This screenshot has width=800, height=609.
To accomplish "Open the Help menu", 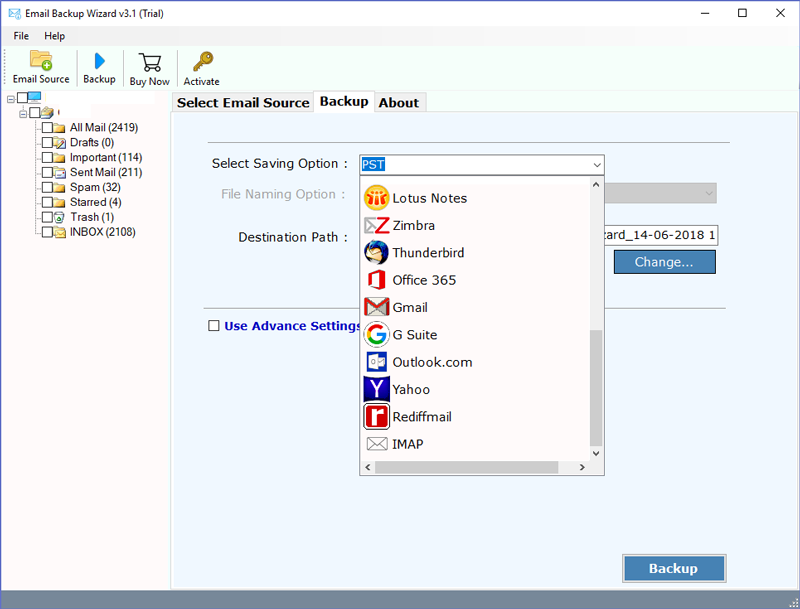I will click(x=55, y=36).
